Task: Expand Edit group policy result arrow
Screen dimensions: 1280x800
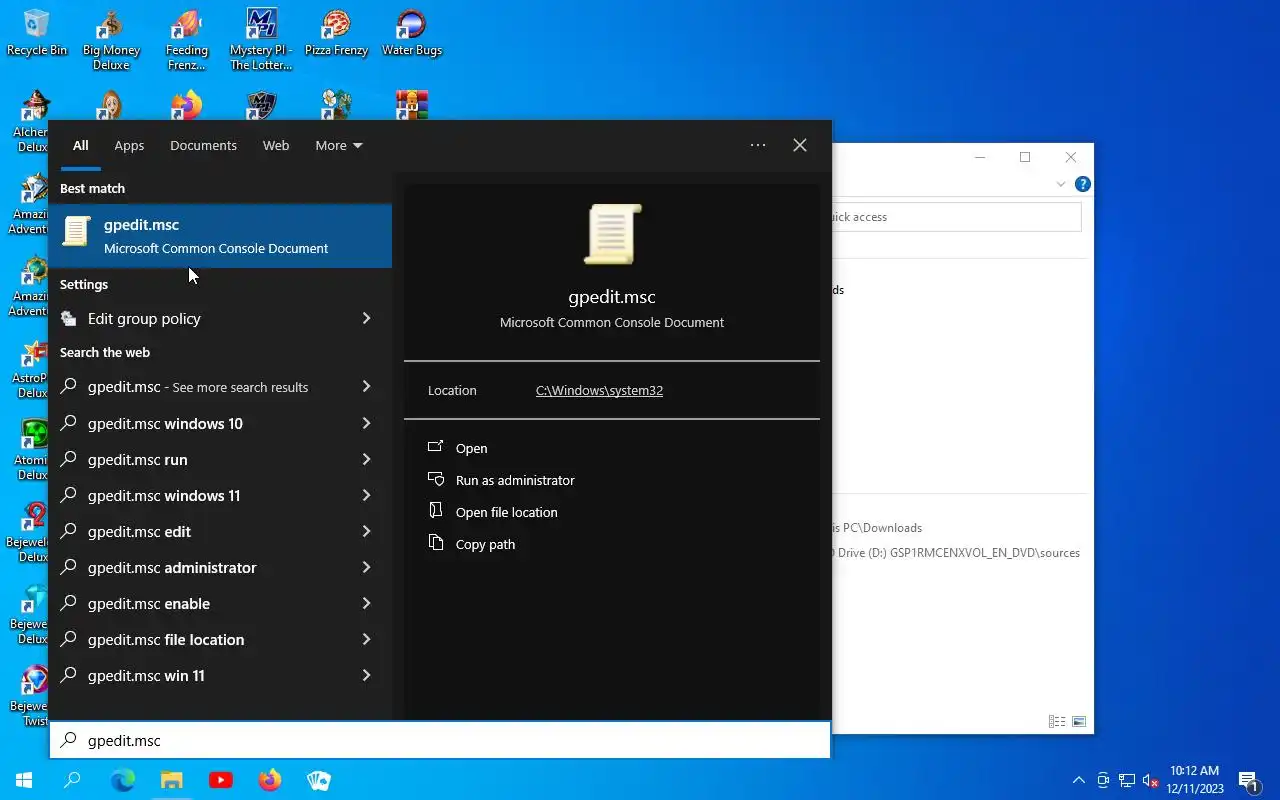Action: point(366,318)
